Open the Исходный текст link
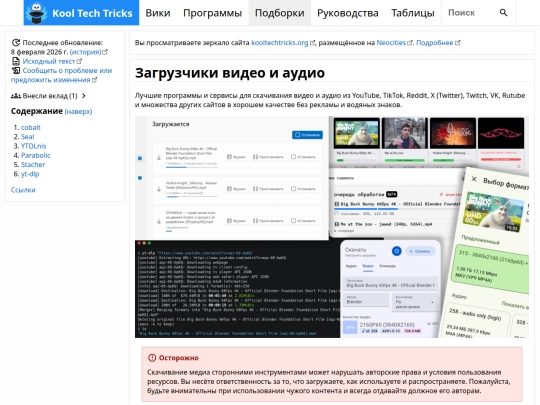 49,61
